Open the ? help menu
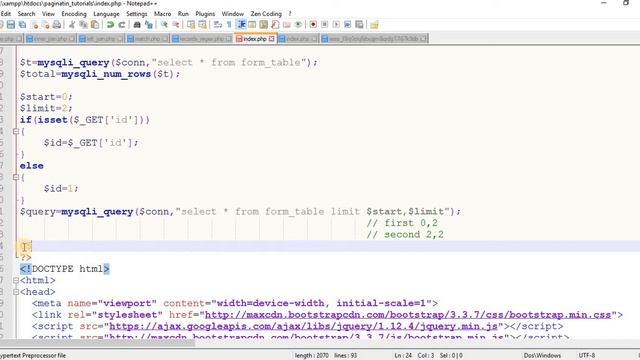The height and width of the screenshot is (360, 640). click(290, 14)
